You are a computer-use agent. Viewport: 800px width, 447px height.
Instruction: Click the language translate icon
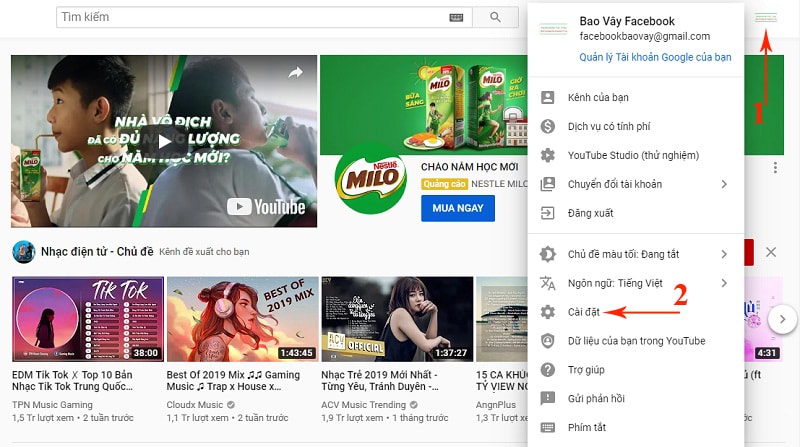click(x=547, y=283)
